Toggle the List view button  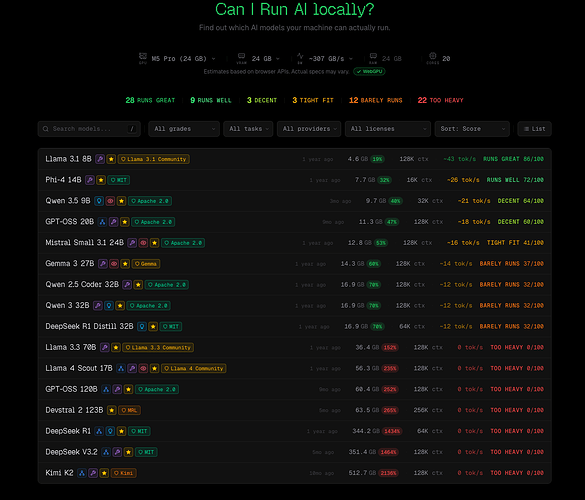coord(534,129)
